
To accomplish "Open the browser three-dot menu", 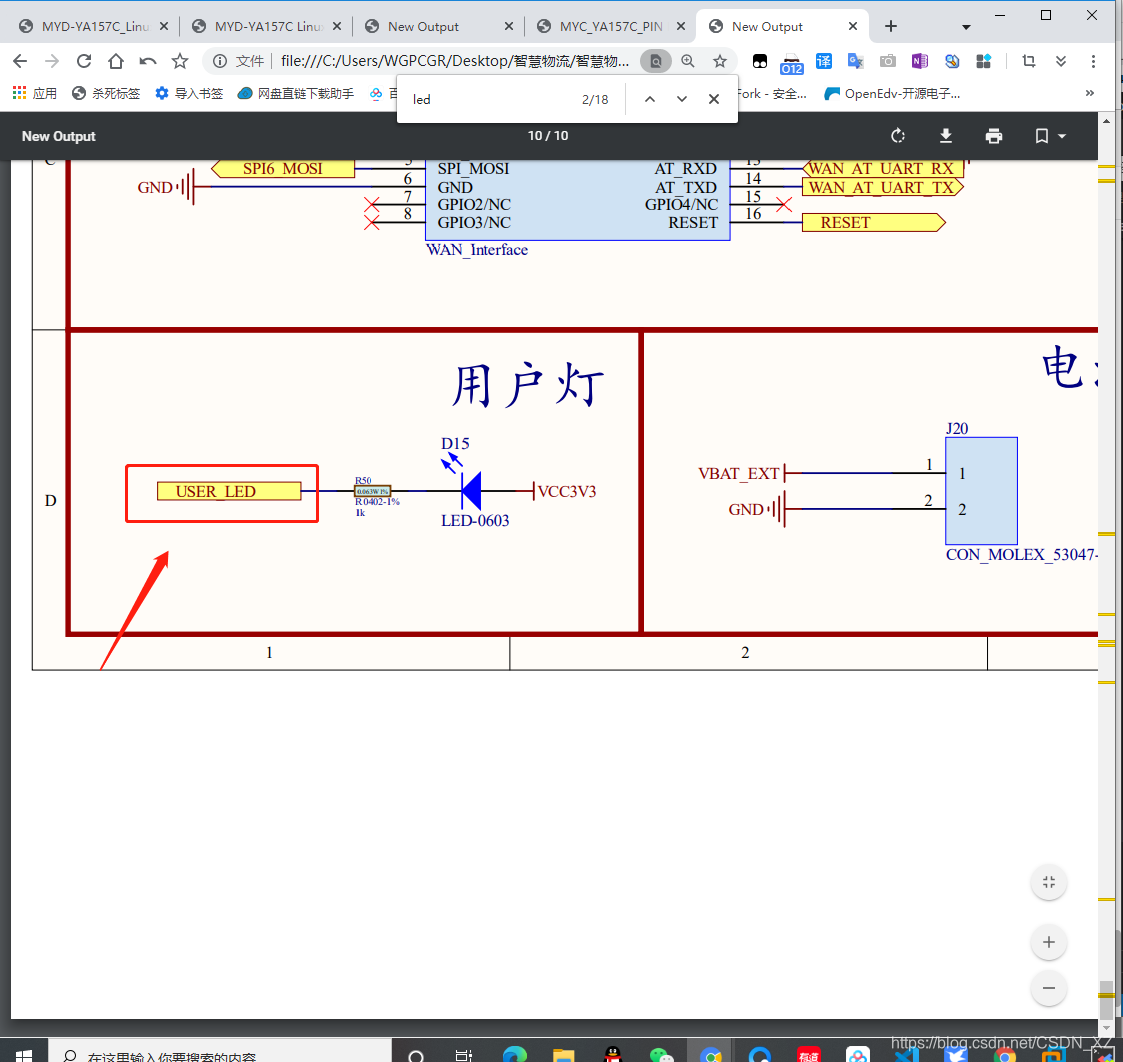I will pyautogui.click(x=1093, y=62).
